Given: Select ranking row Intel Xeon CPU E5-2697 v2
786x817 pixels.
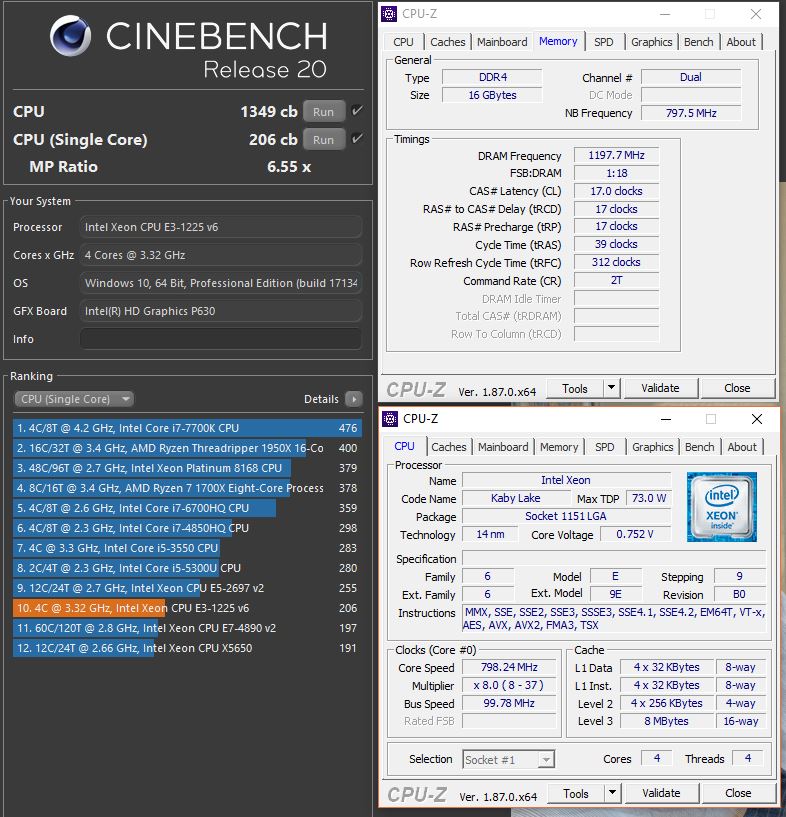Looking at the screenshot, I should (187, 588).
